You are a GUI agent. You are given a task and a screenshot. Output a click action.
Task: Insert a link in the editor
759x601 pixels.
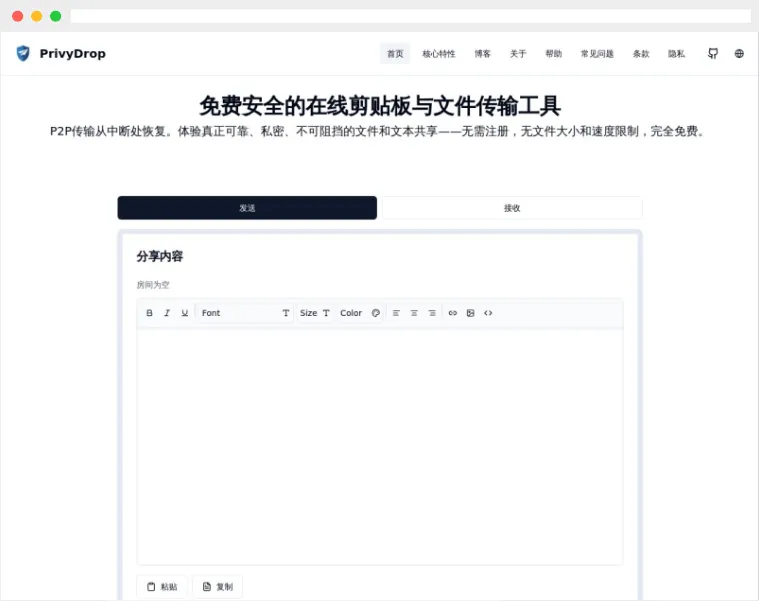[453, 313]
